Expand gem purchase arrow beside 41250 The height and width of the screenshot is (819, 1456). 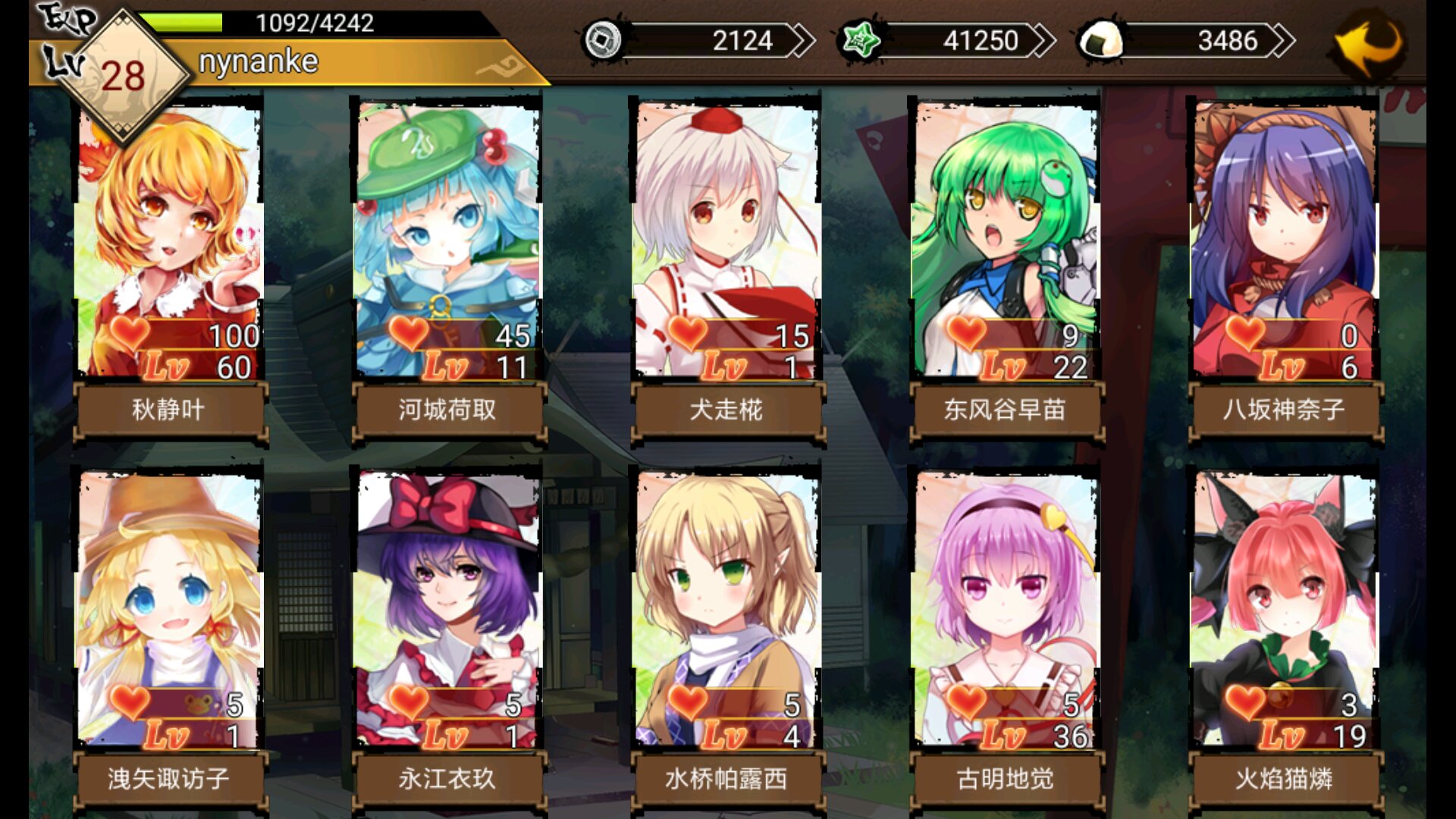point(1042,40)
